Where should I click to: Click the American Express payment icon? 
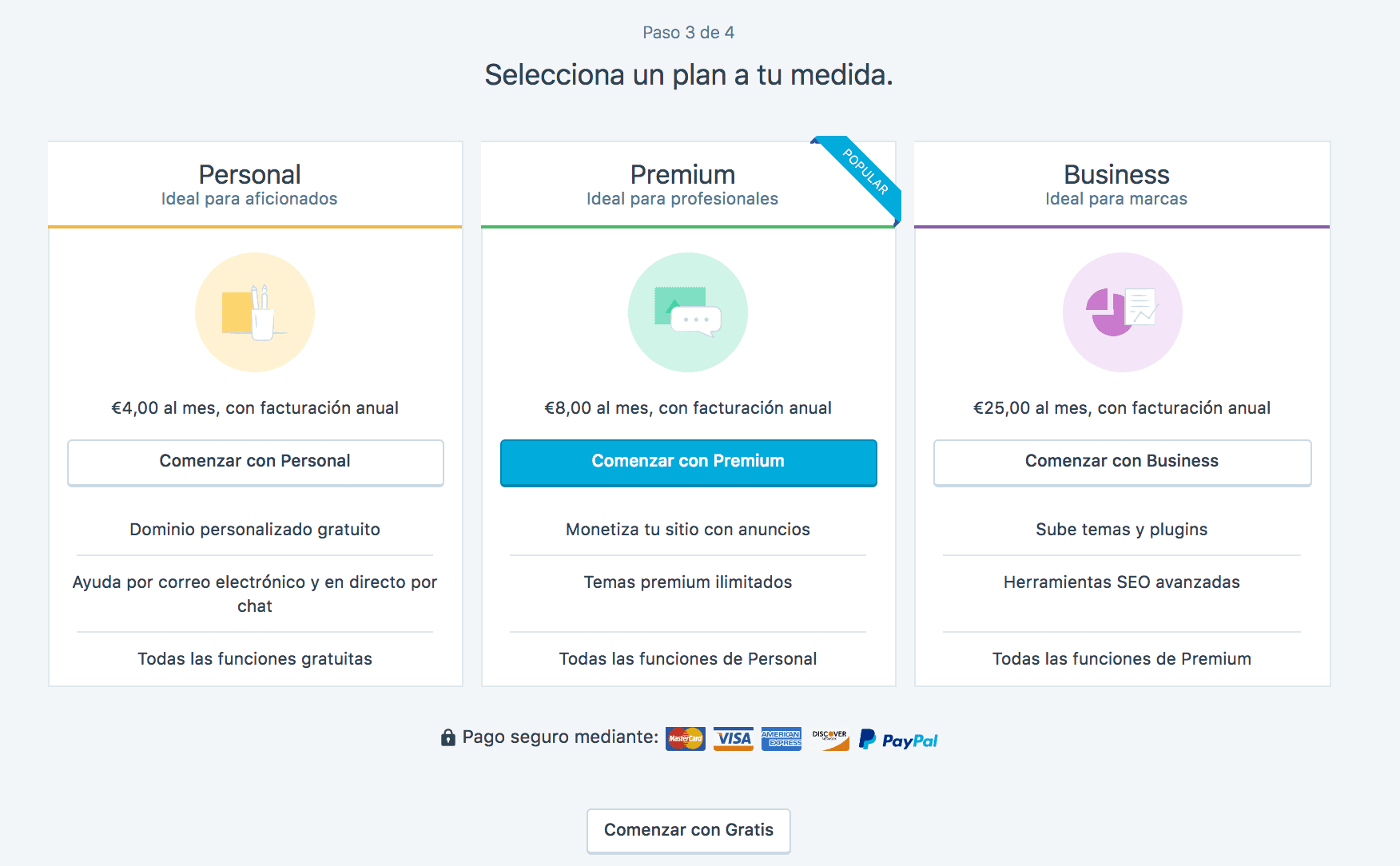[782, 739]
